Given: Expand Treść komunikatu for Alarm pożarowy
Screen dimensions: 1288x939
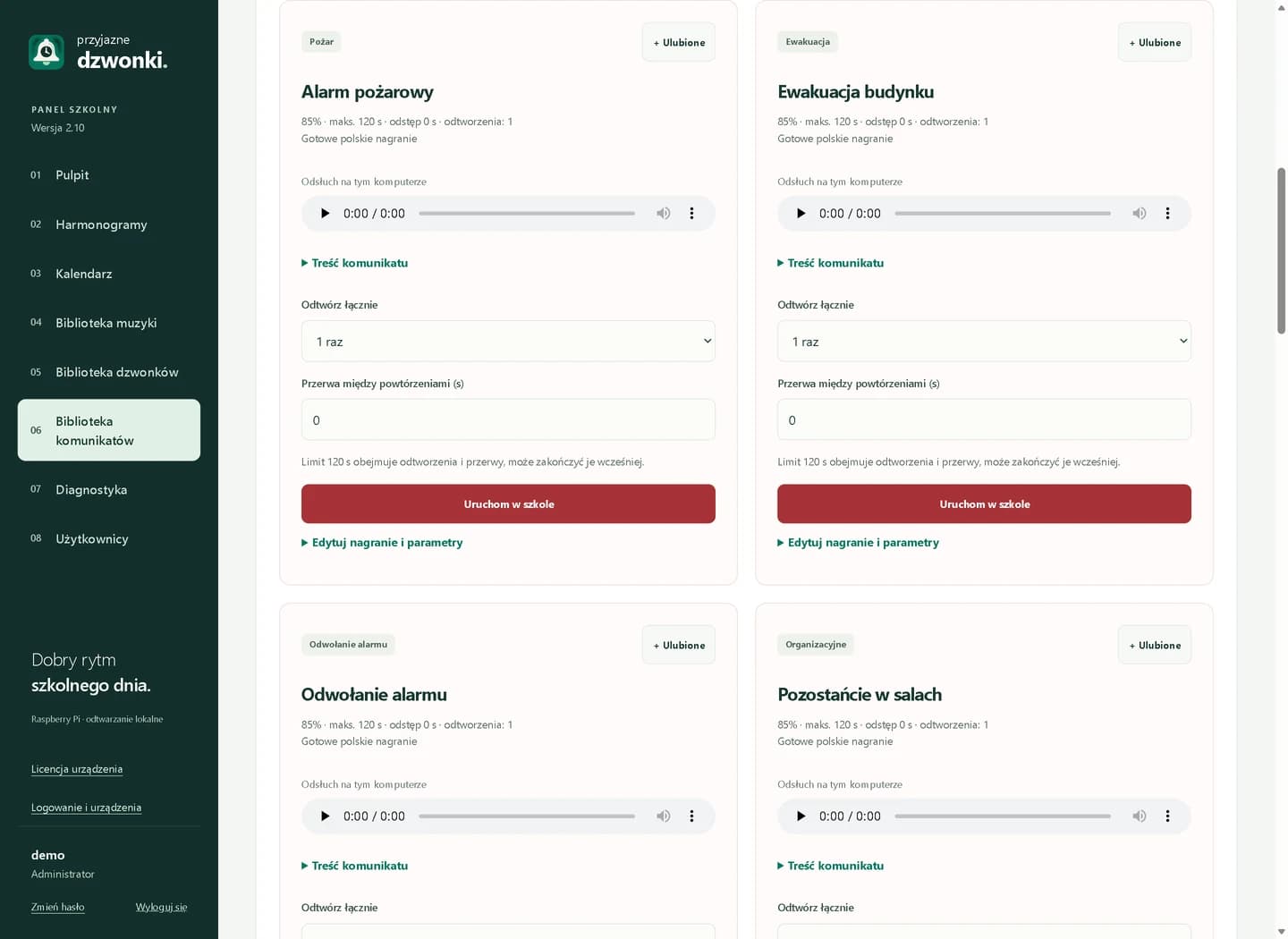Looking at the screenshot, I should (355, 263).
